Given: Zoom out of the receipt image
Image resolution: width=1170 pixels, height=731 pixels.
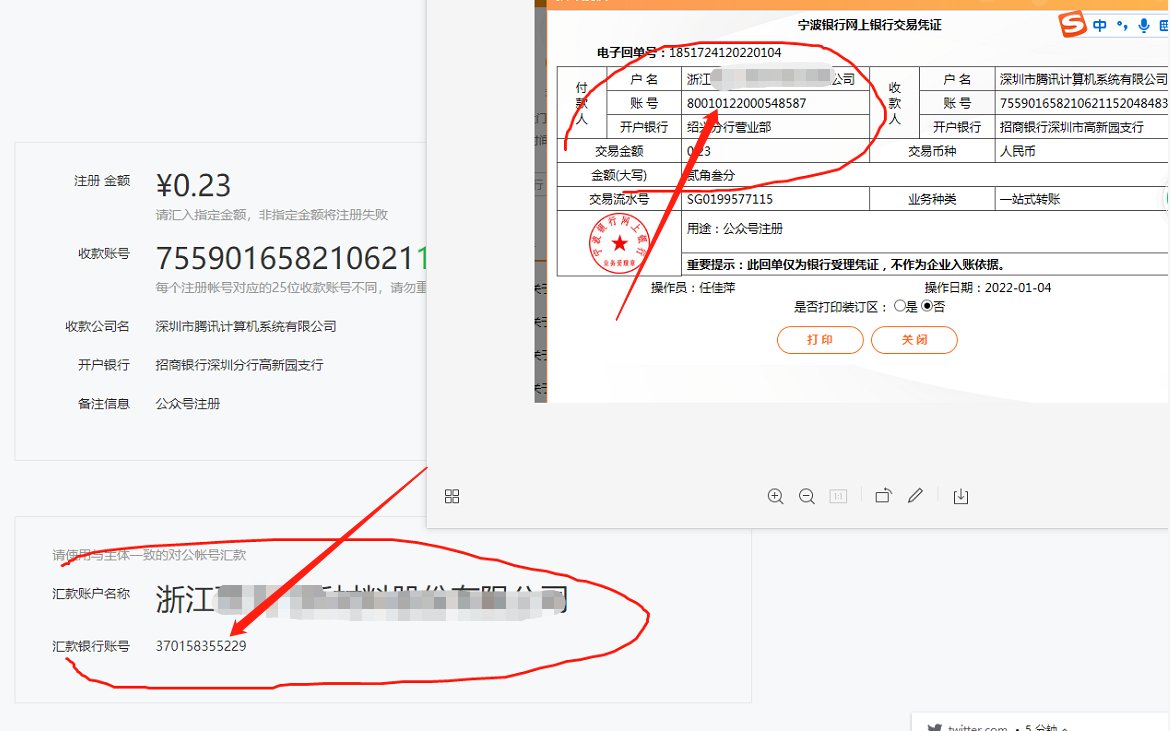Looking at the screenshot, I should [807, 496].
